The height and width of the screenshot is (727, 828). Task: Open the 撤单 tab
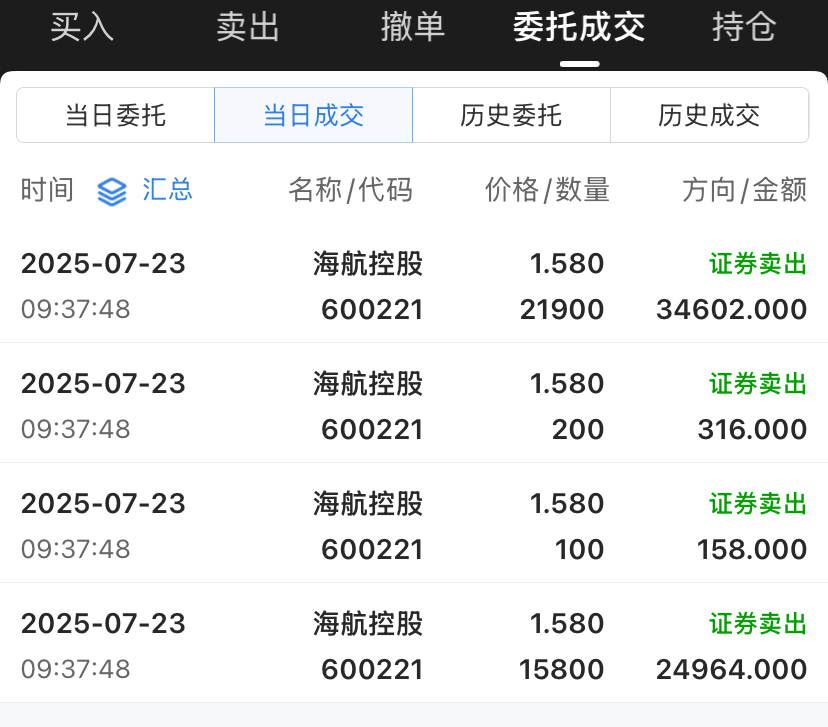coord(413,26)
